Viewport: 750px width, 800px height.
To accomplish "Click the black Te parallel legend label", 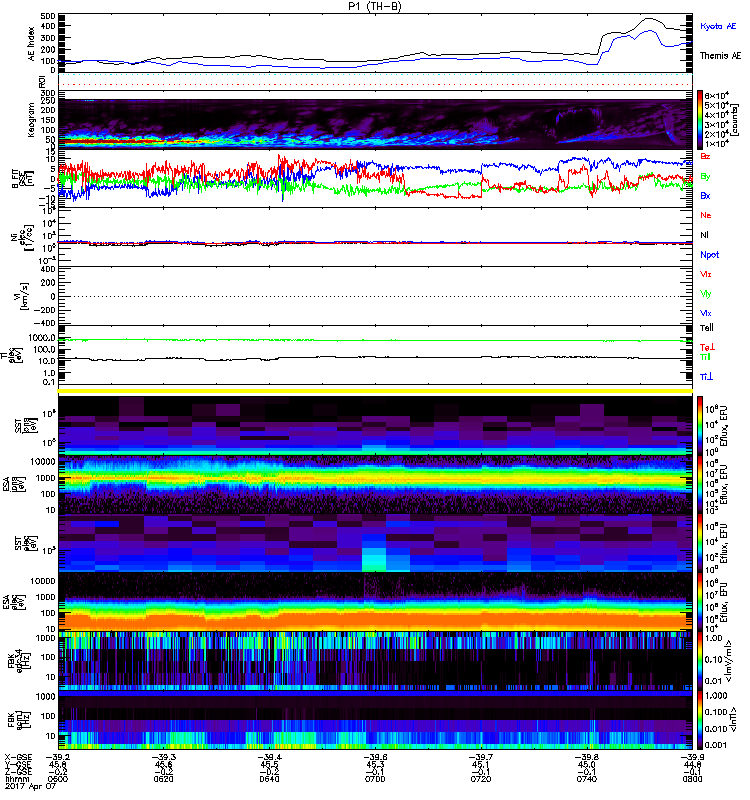I will [707, 328].
